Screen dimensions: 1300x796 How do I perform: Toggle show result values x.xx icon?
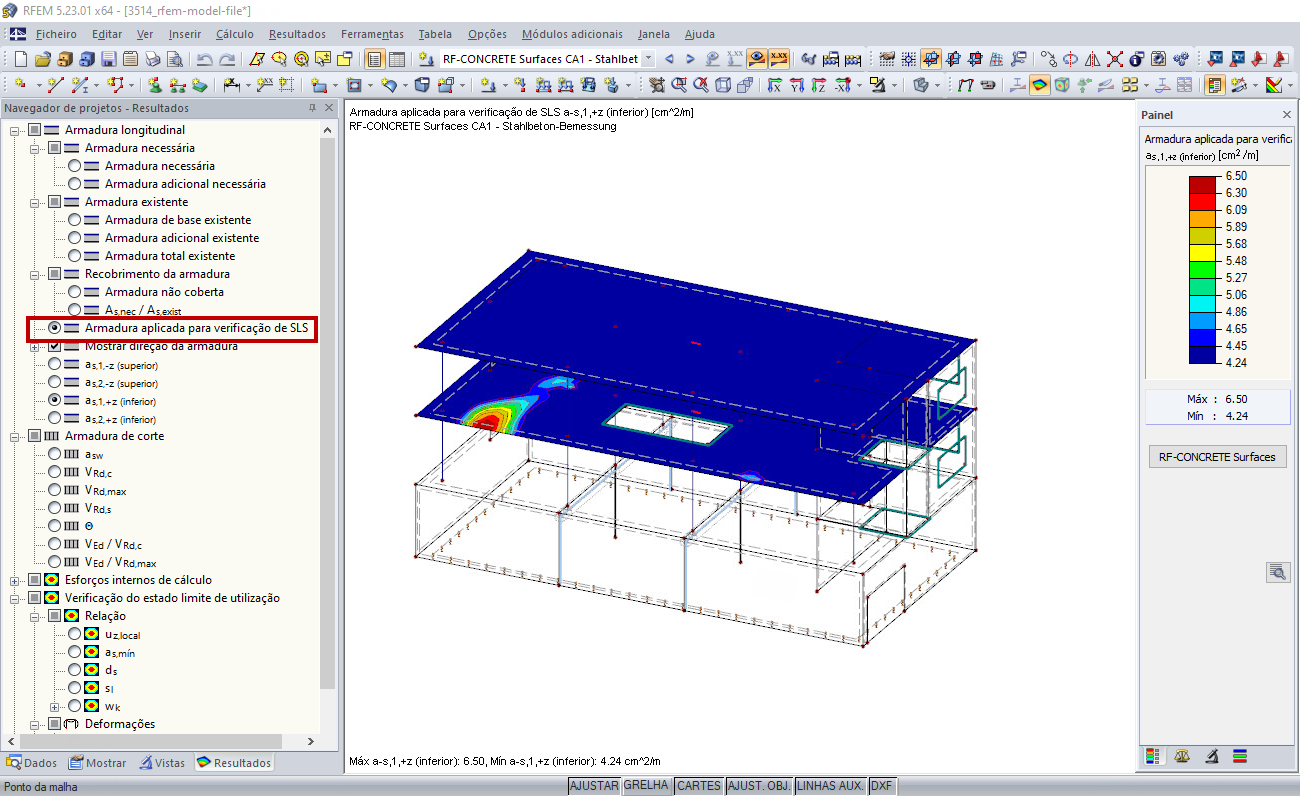tap(779, 59)
